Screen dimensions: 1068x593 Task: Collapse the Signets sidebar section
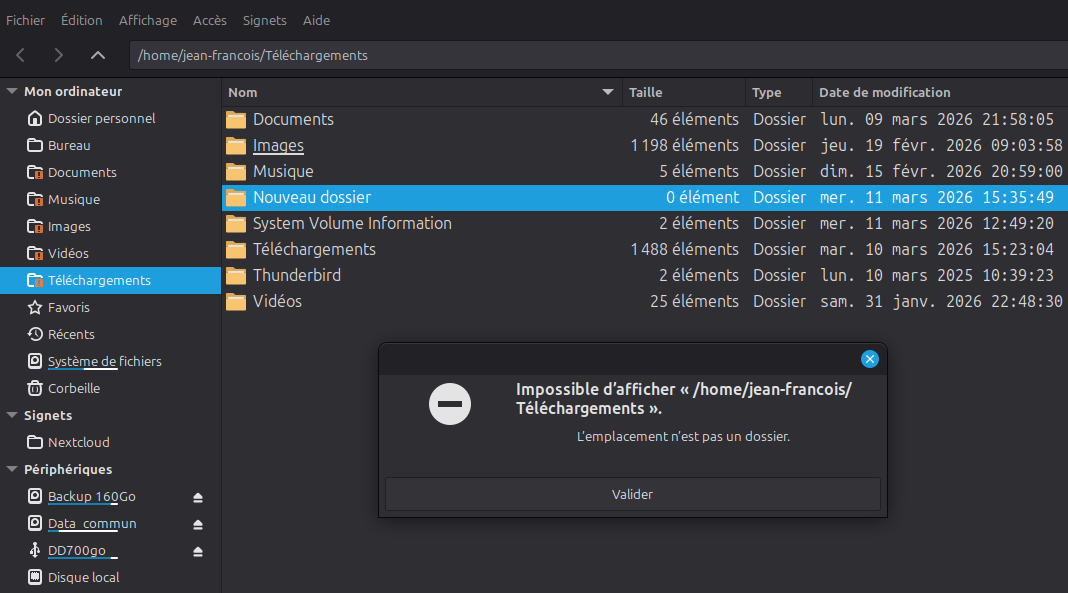(x=12, y=415)
